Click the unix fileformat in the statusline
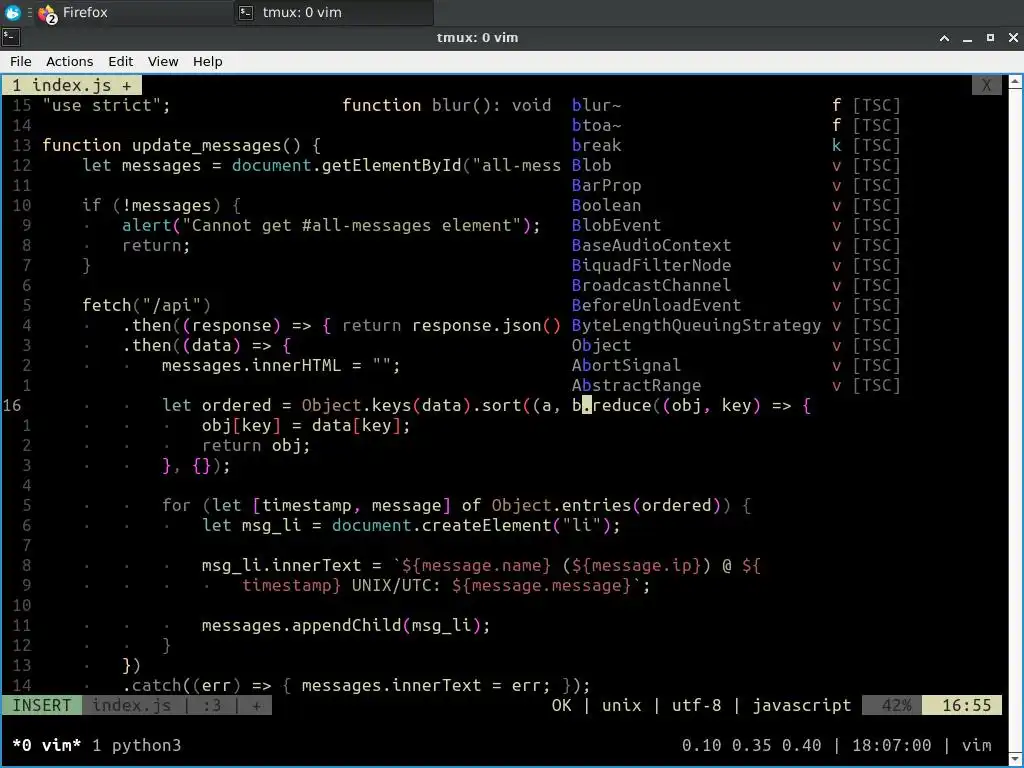 pos(621,705)
